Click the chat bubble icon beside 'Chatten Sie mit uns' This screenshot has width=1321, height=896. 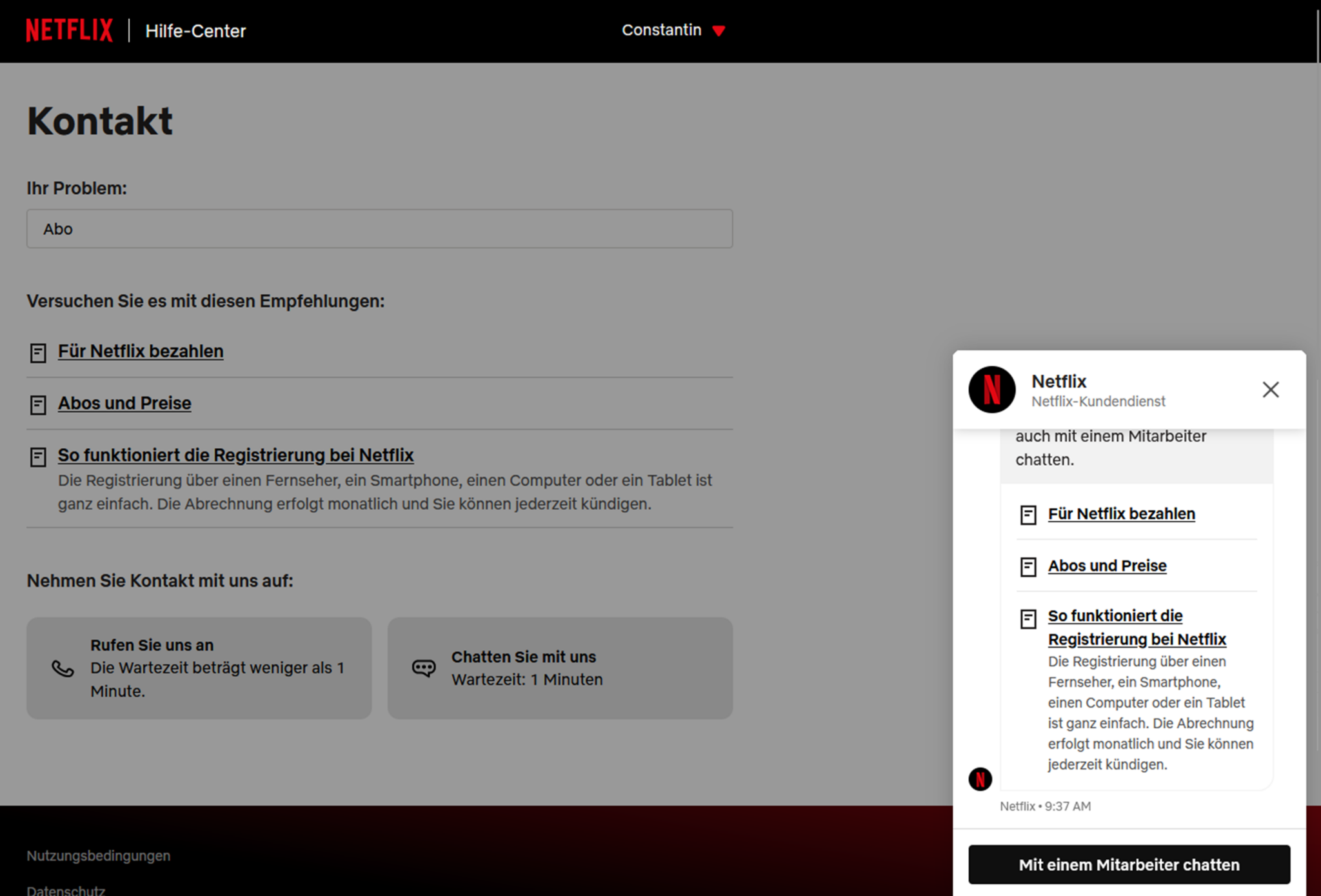click(424, 667)
